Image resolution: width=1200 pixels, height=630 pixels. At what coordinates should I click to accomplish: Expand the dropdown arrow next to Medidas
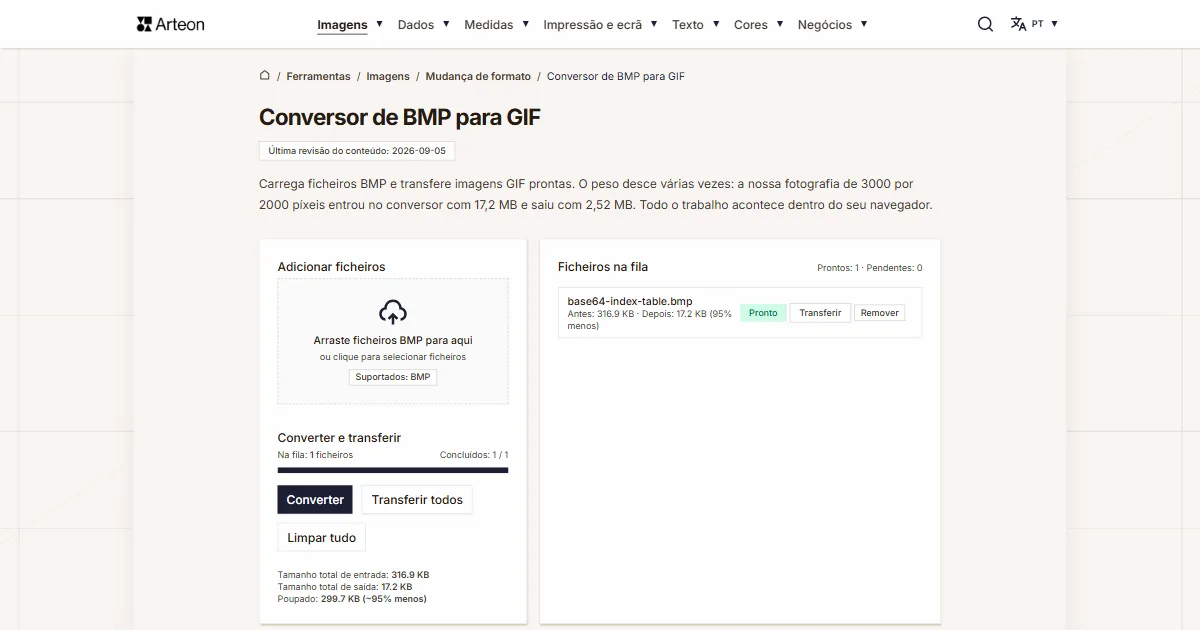coord(525,24)
